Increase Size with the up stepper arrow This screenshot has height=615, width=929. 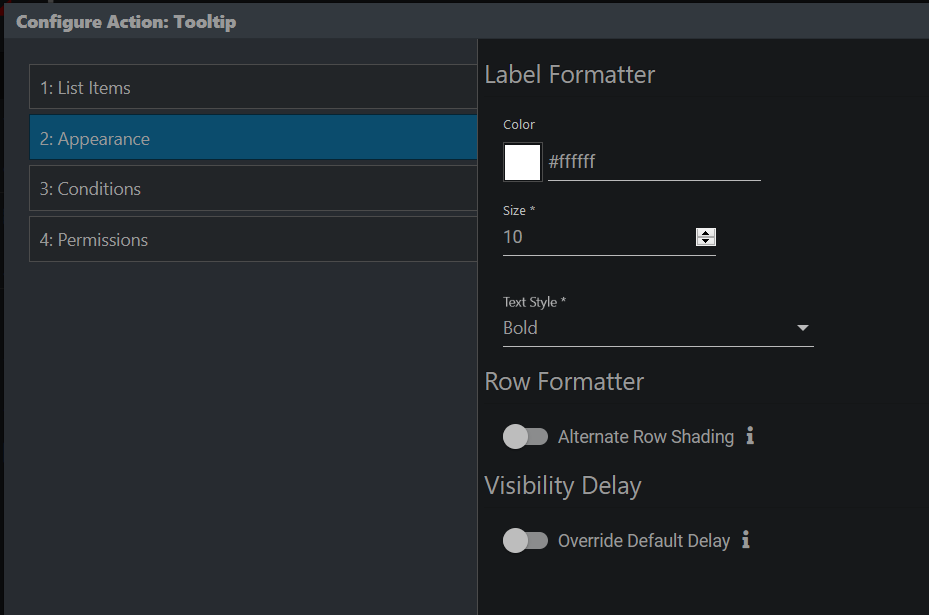point(706,233)
